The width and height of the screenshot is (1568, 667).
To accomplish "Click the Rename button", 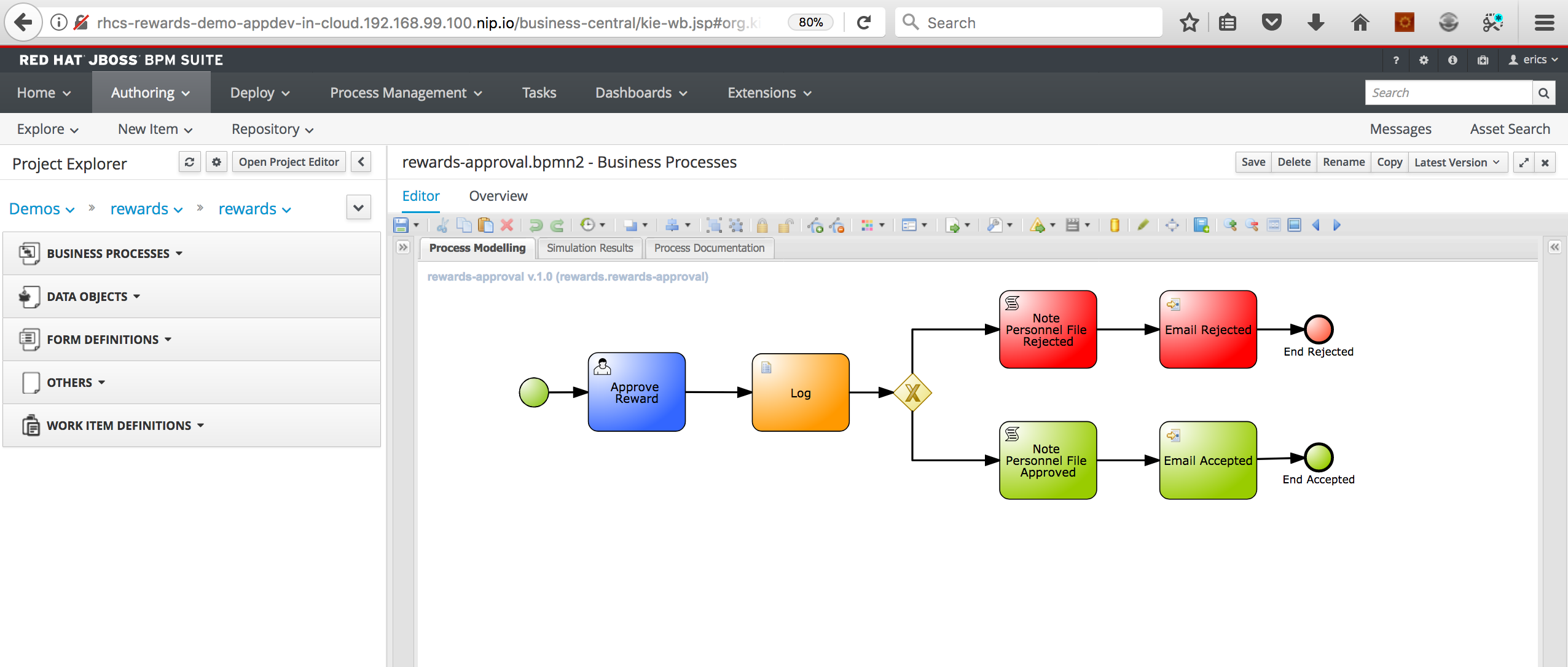I will click(x=1343, y=162).
